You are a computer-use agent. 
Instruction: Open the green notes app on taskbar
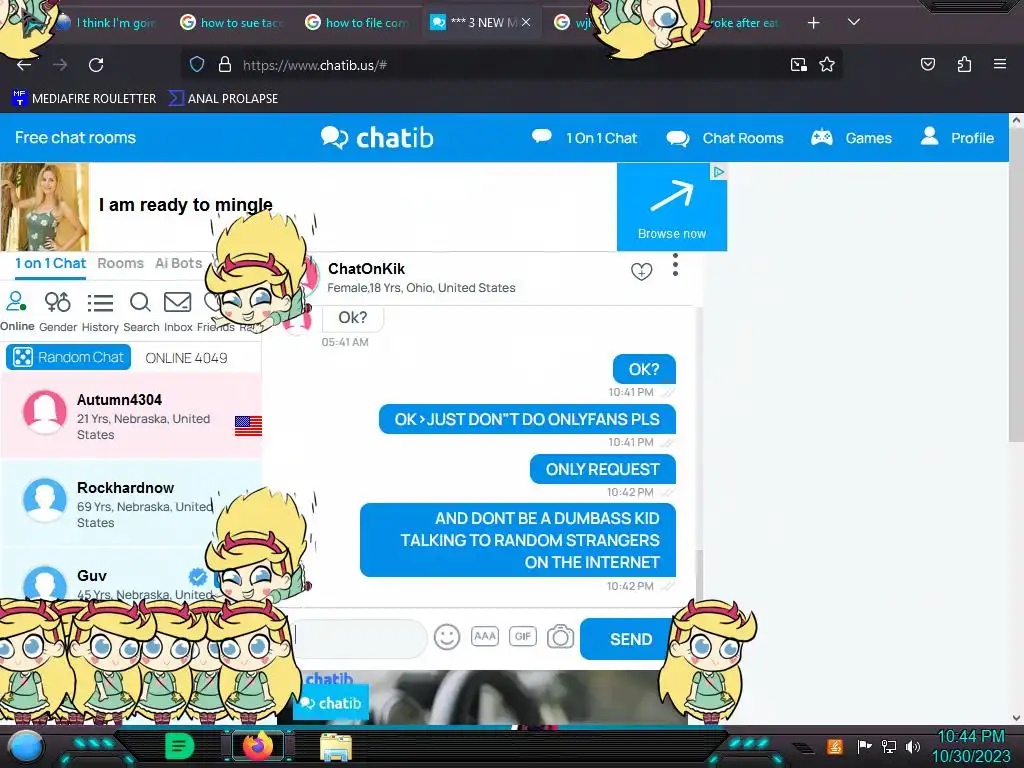point(179,746)
